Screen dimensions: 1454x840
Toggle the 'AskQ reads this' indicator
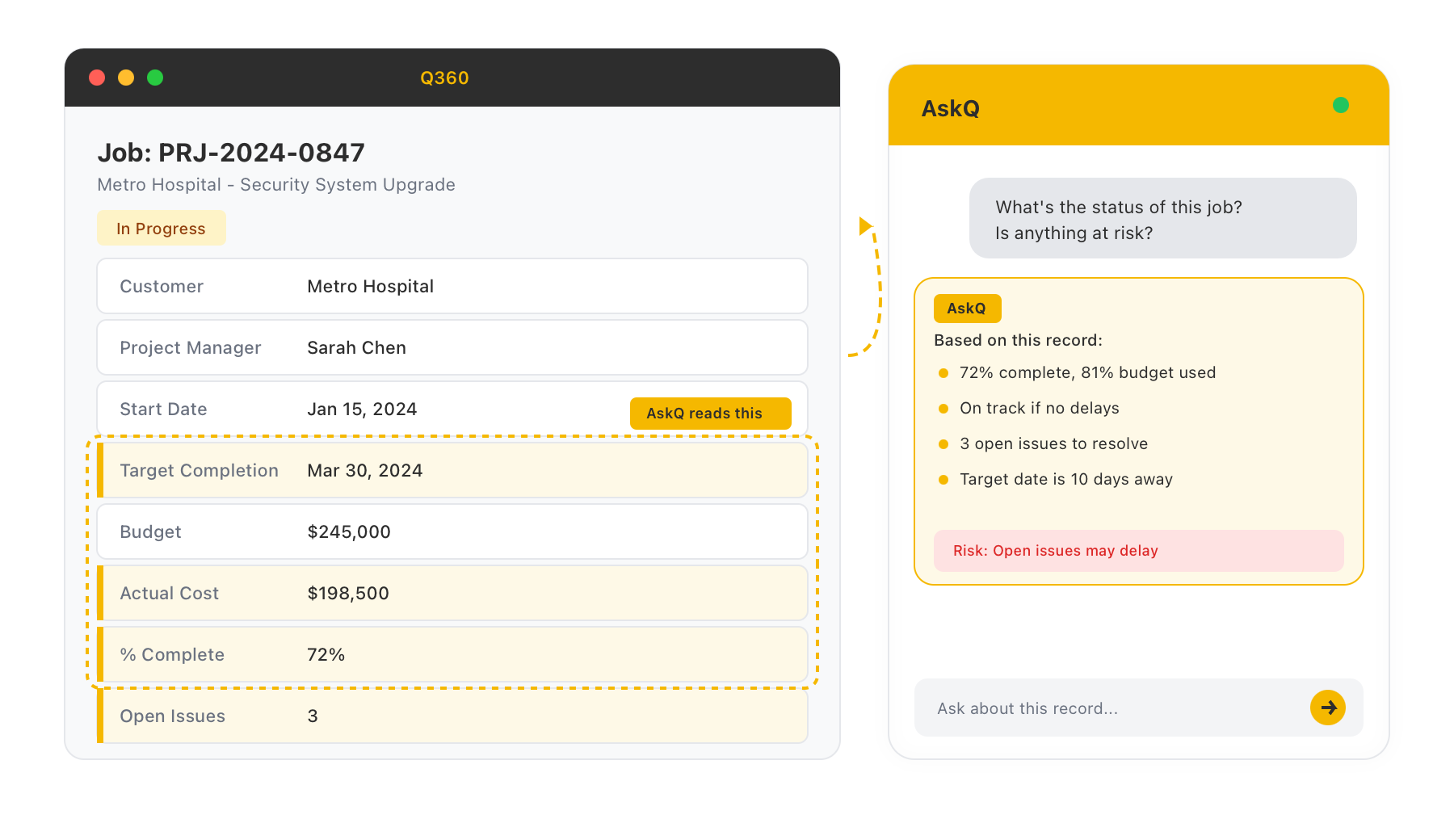pos(710,413)
